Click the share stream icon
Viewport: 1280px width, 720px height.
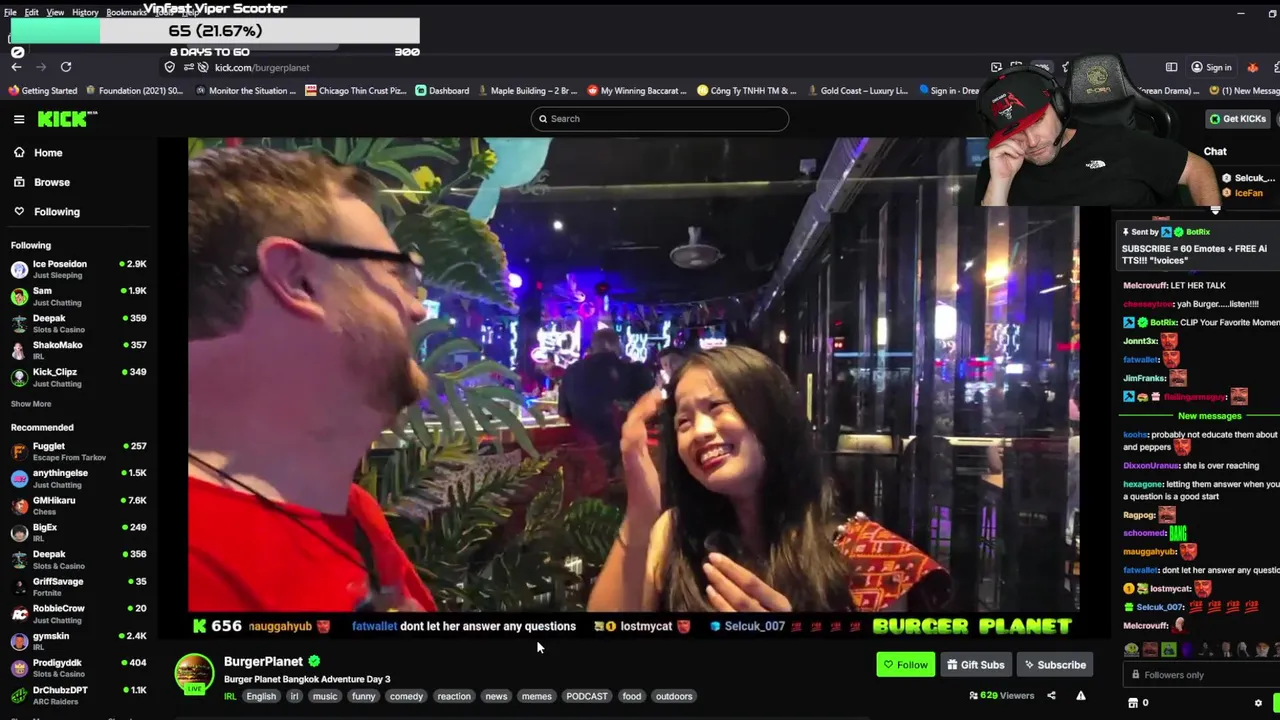coord(1051,696)
